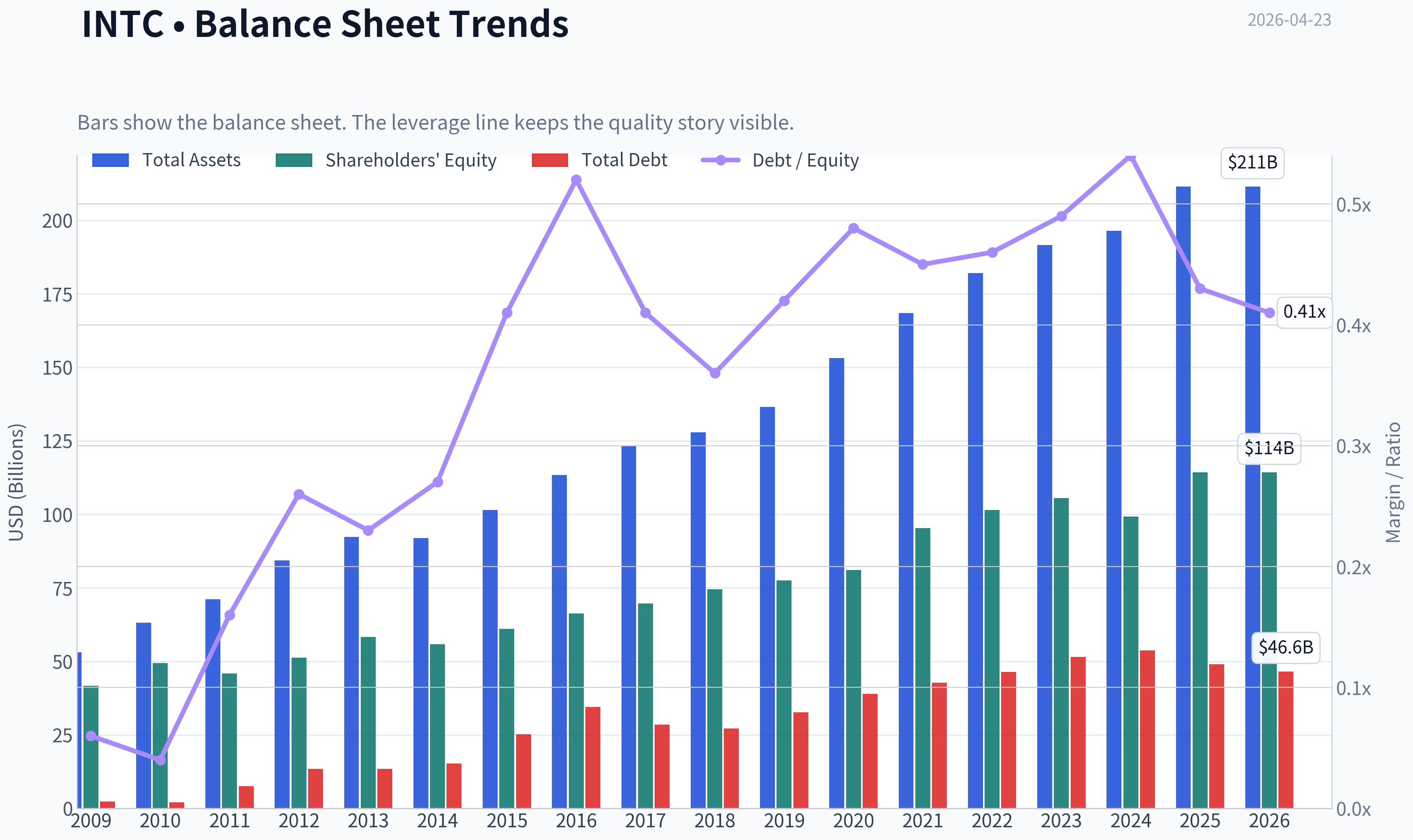The image size is (1413, 840).
Task: Toggle the Total Assets legend entry
Action: pos(167,160)
